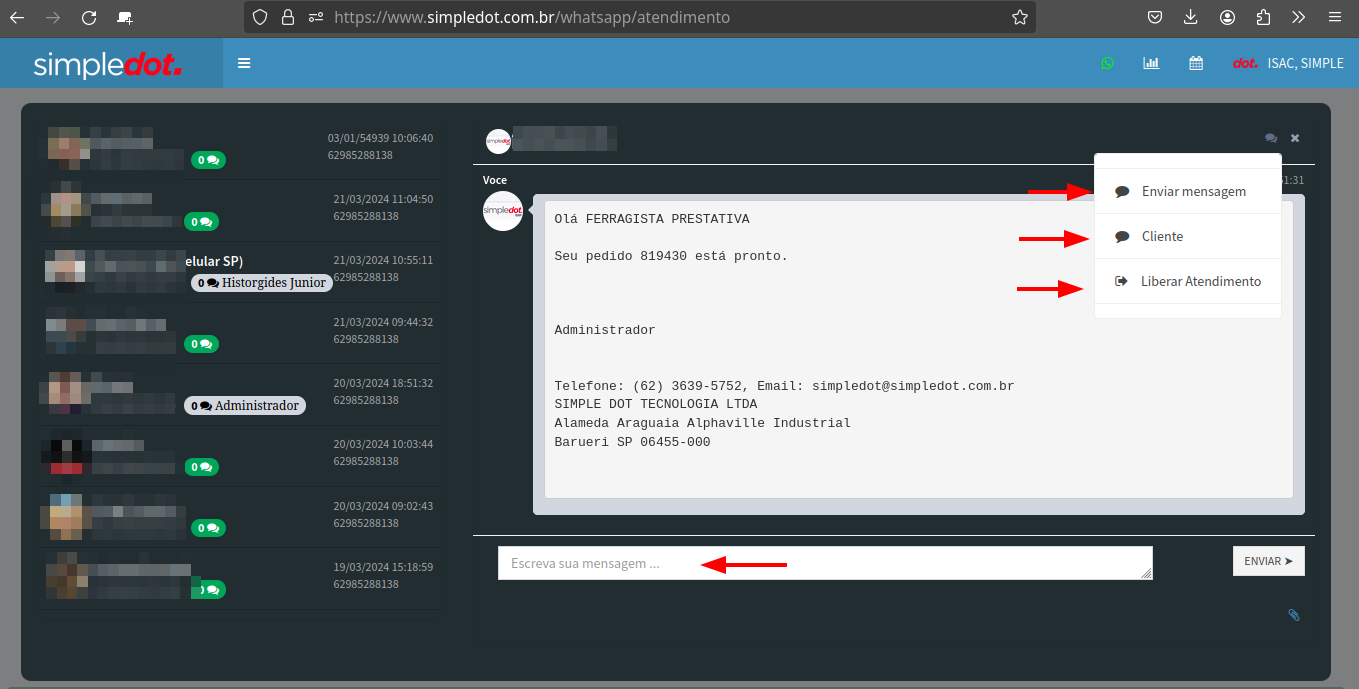Viewport: 1359px width, 689px height.
Task: Click chat options speech bubble icon
Action: pyautogui.click(x=1271, y=138)
